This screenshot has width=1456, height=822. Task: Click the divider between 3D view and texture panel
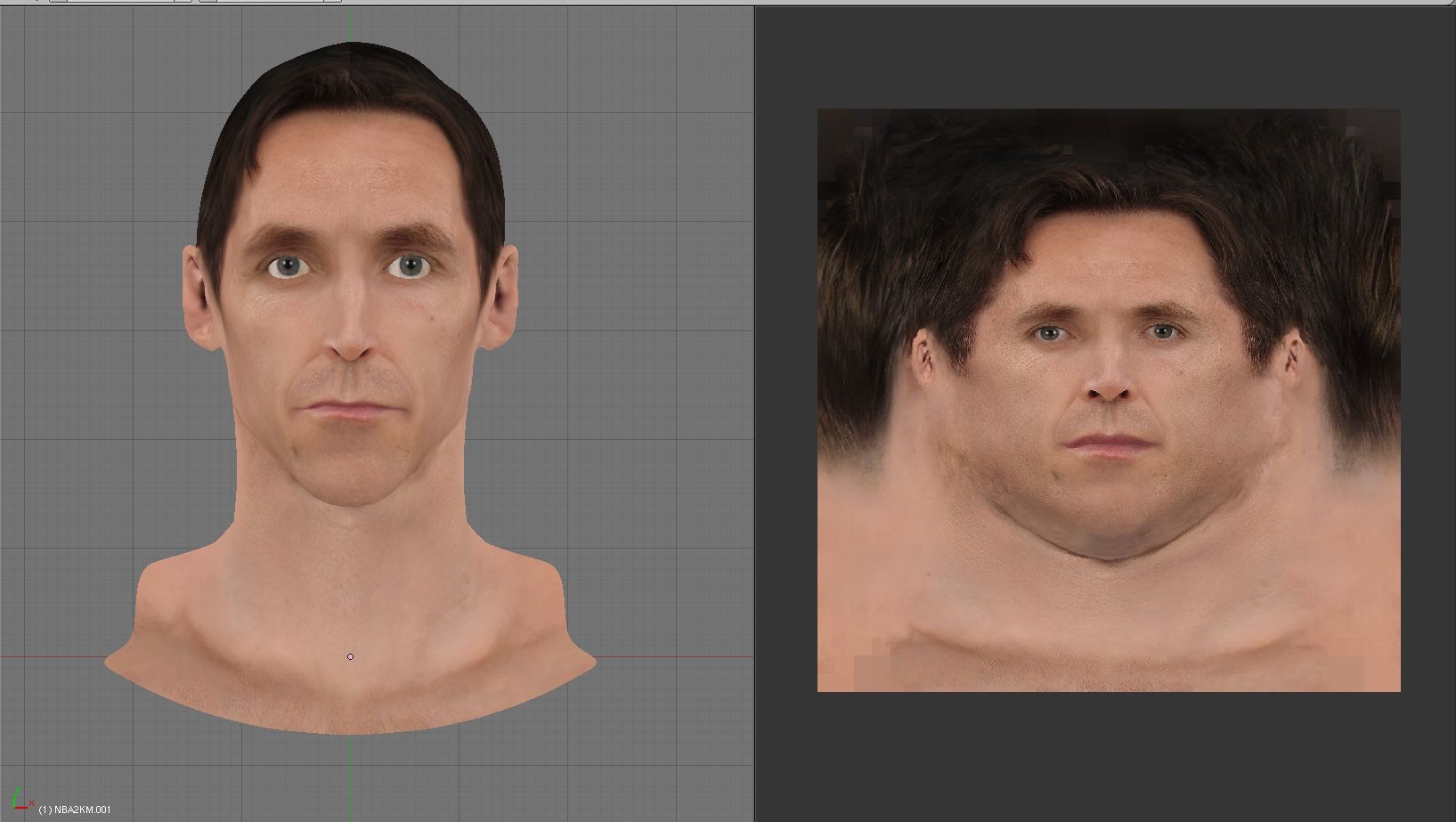[755, 410]
